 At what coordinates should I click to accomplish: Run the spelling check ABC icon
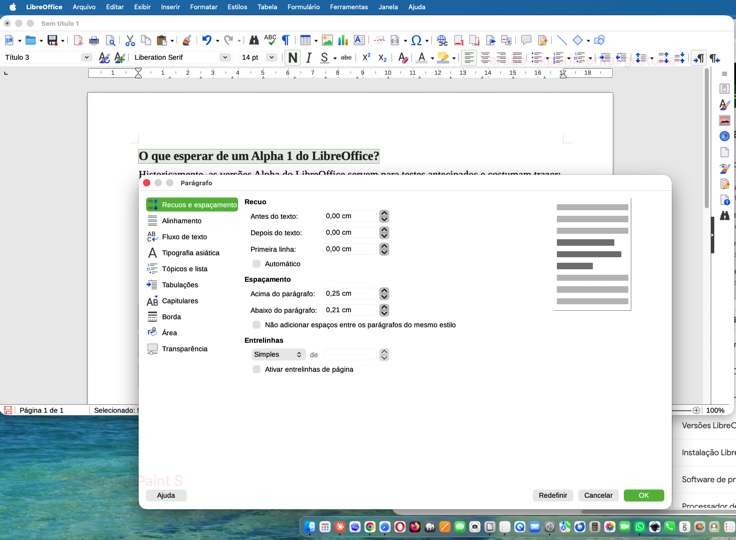(x=270, y=40)
